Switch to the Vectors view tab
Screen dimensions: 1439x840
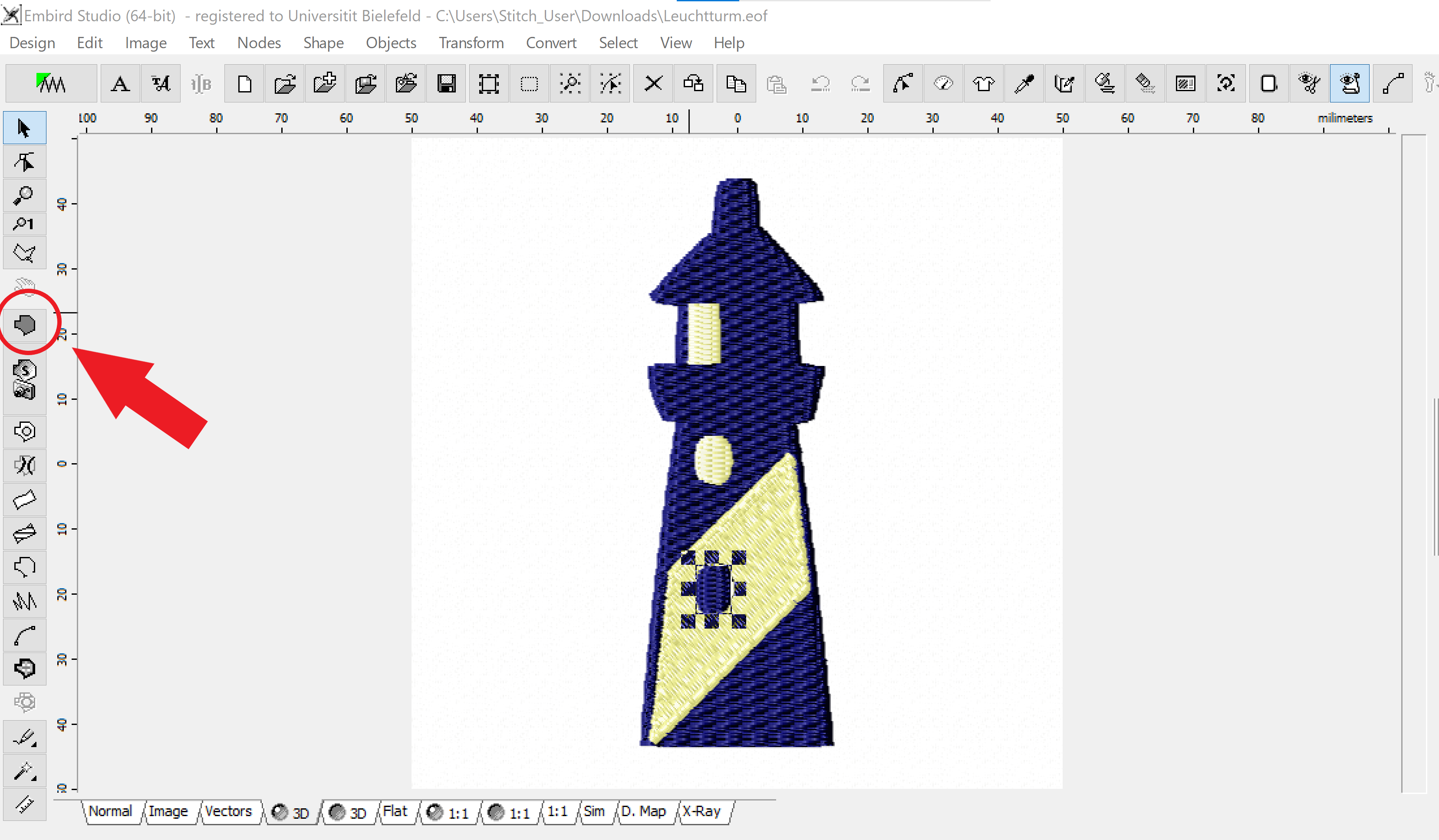pos(228,811)
